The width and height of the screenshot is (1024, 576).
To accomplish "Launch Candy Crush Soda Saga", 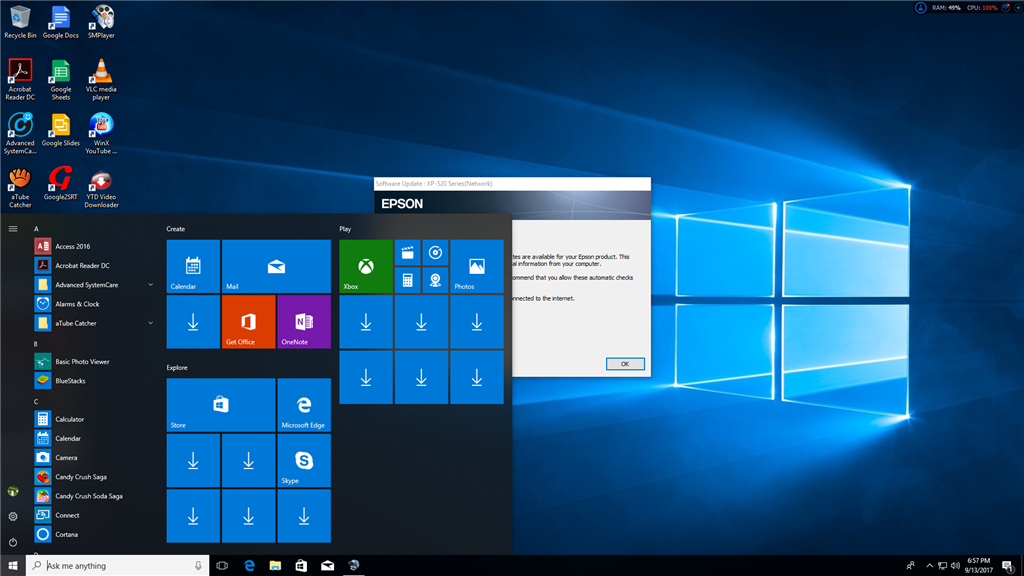I will [95, 496].
